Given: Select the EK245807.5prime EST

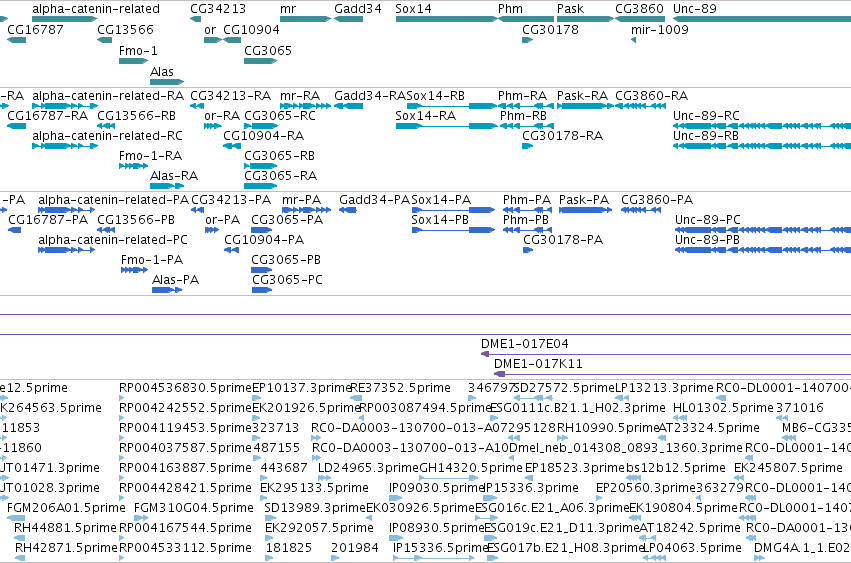Looking at the screenshot, I should click(x=740, y=478).
